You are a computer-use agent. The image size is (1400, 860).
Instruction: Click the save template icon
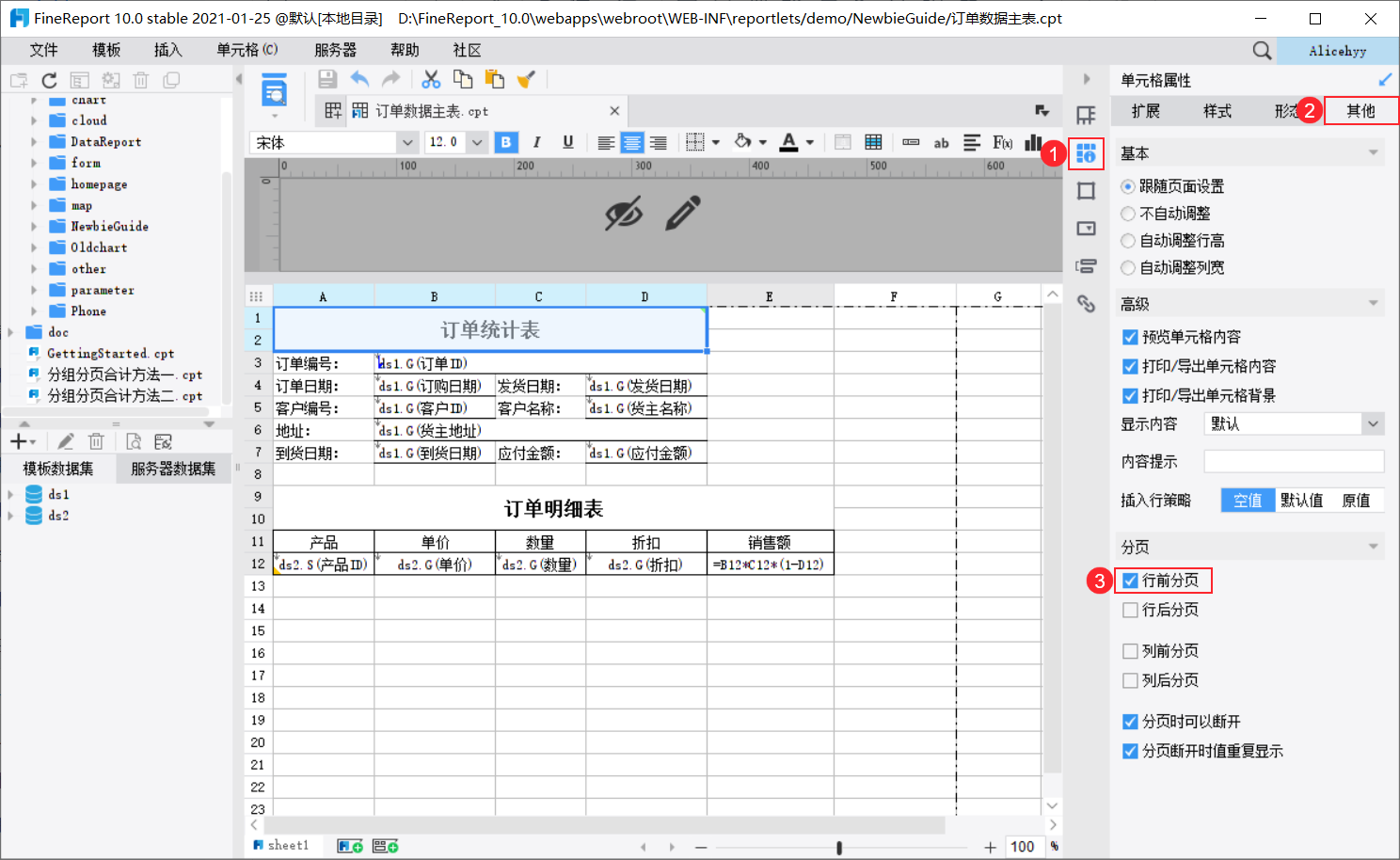[x=326, y=80]
